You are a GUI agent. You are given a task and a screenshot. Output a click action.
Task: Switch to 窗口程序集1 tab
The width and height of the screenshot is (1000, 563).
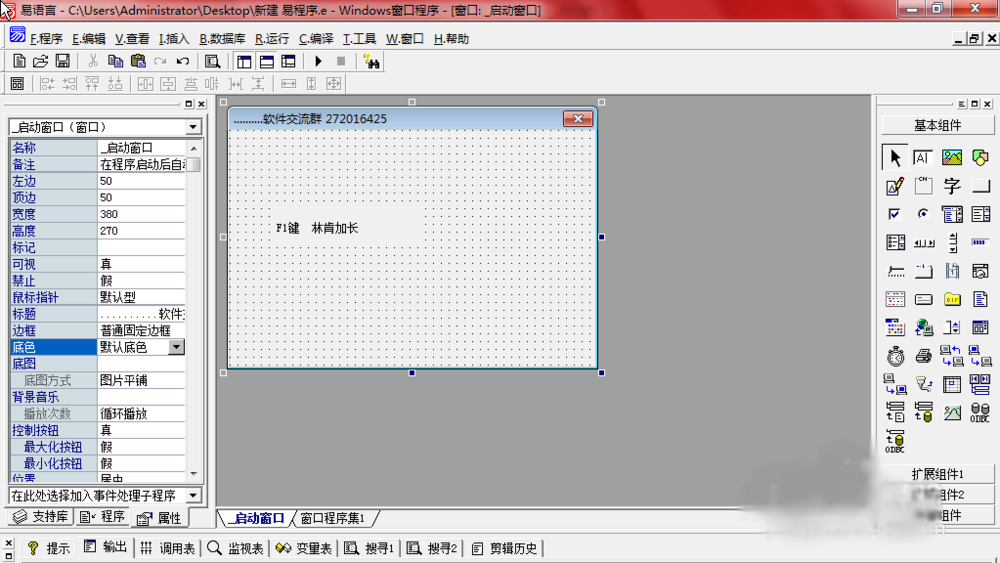tap(332, 518)
